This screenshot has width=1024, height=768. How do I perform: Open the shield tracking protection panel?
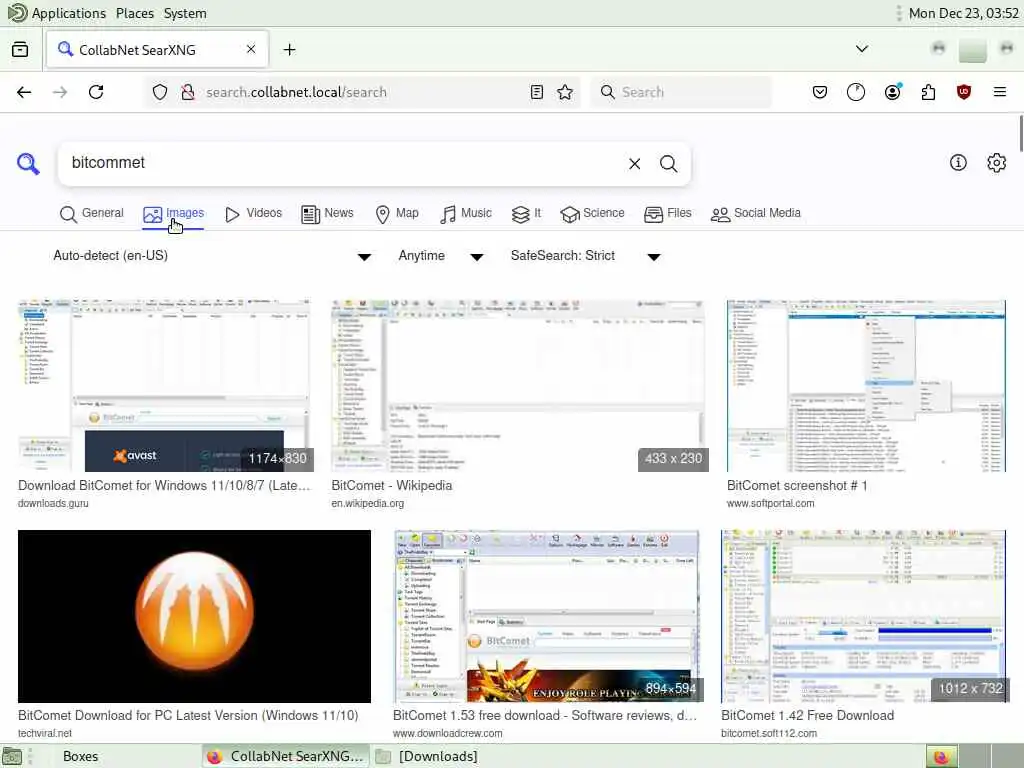click(160, 92)
